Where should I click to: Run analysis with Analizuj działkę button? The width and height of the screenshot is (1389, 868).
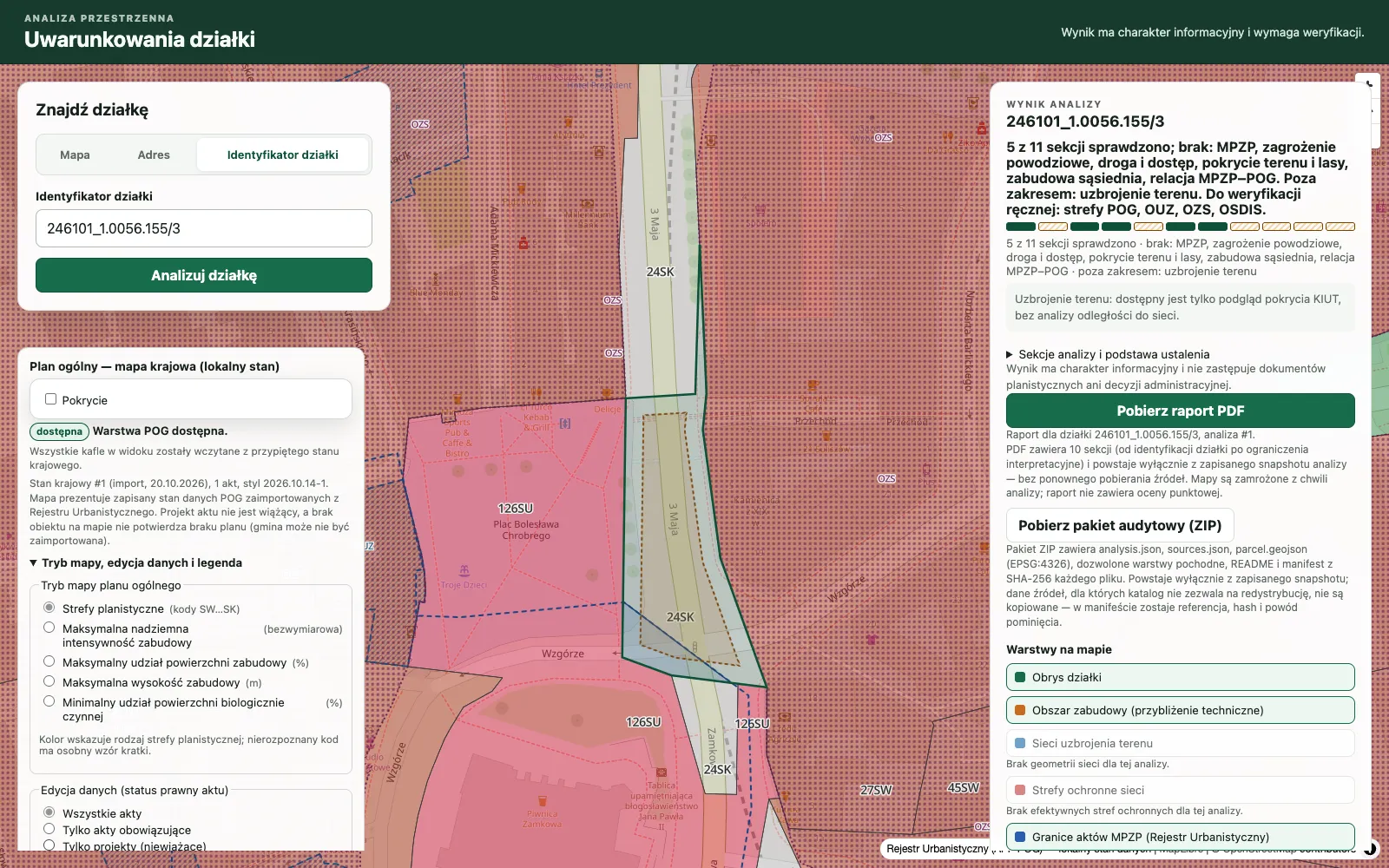(x=204, y=275)
